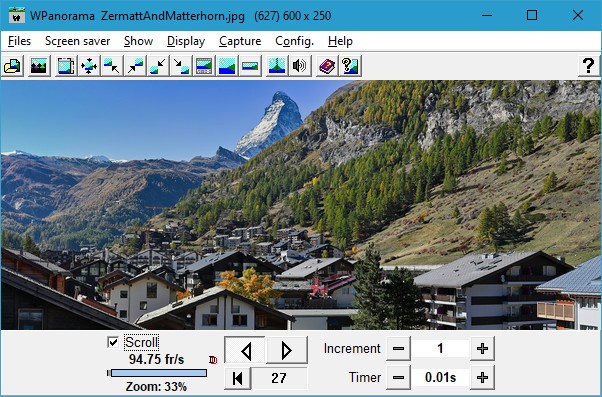This screenshot has height=397, width=602.
Task: Click the move to upper-right corner icon
Action: click(135, 66)
